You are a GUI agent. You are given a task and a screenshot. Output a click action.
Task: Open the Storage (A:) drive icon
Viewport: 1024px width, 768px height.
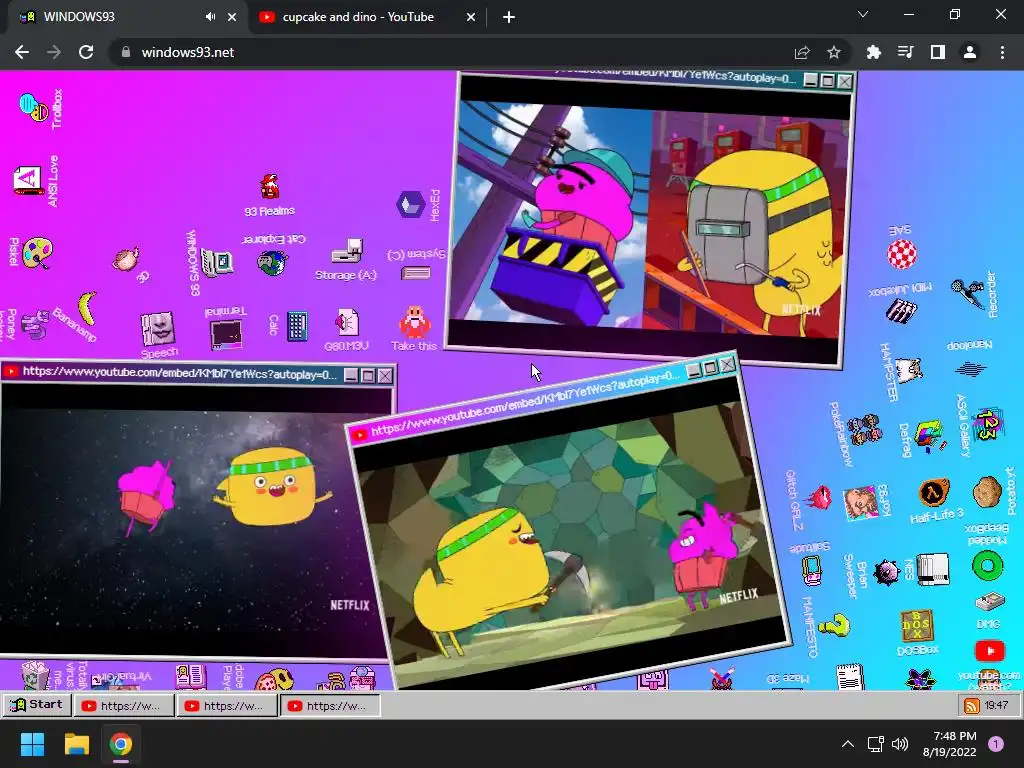click(x=347, y=251)
